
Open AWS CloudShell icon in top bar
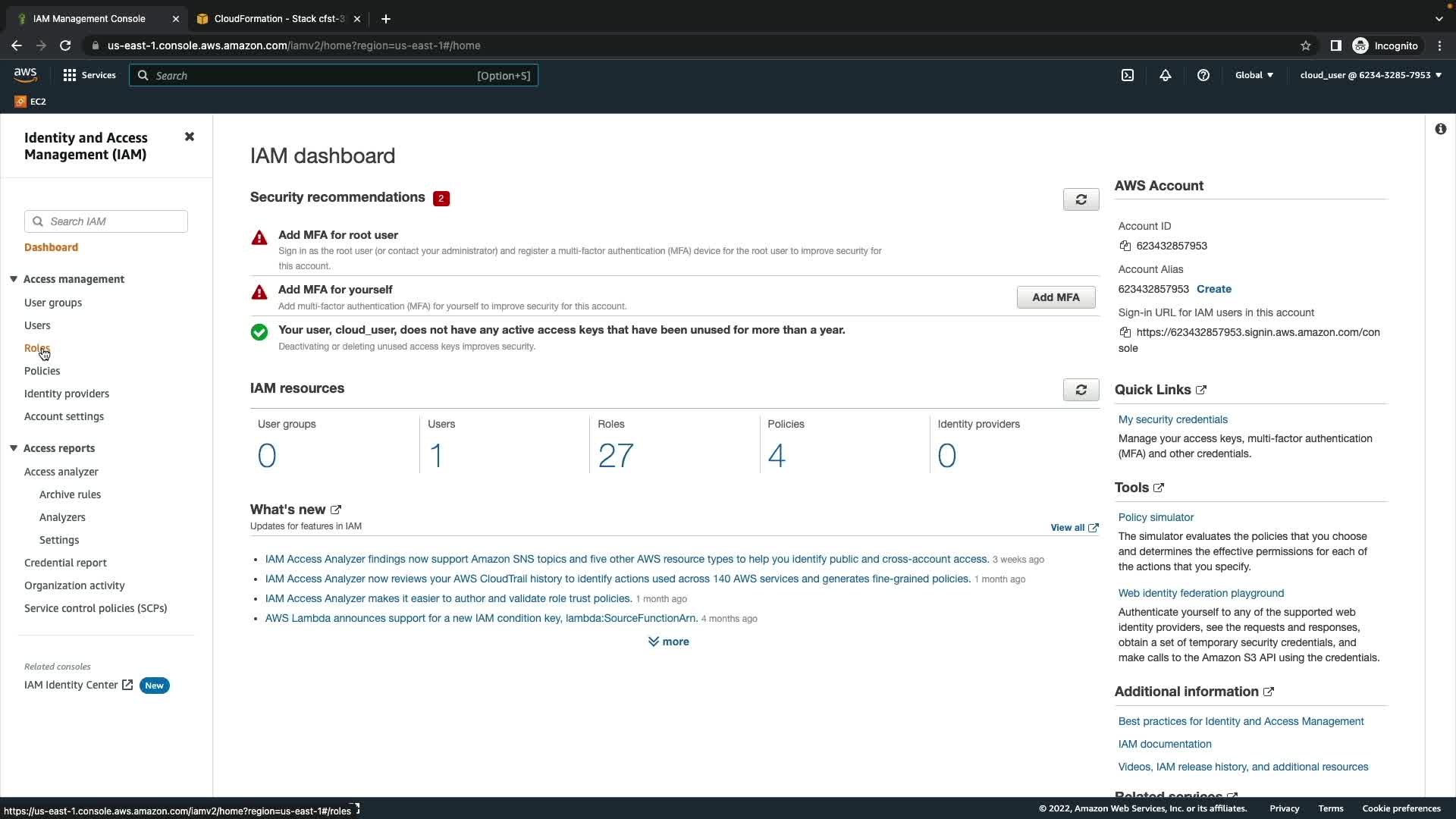click(x=1128, y=75)
